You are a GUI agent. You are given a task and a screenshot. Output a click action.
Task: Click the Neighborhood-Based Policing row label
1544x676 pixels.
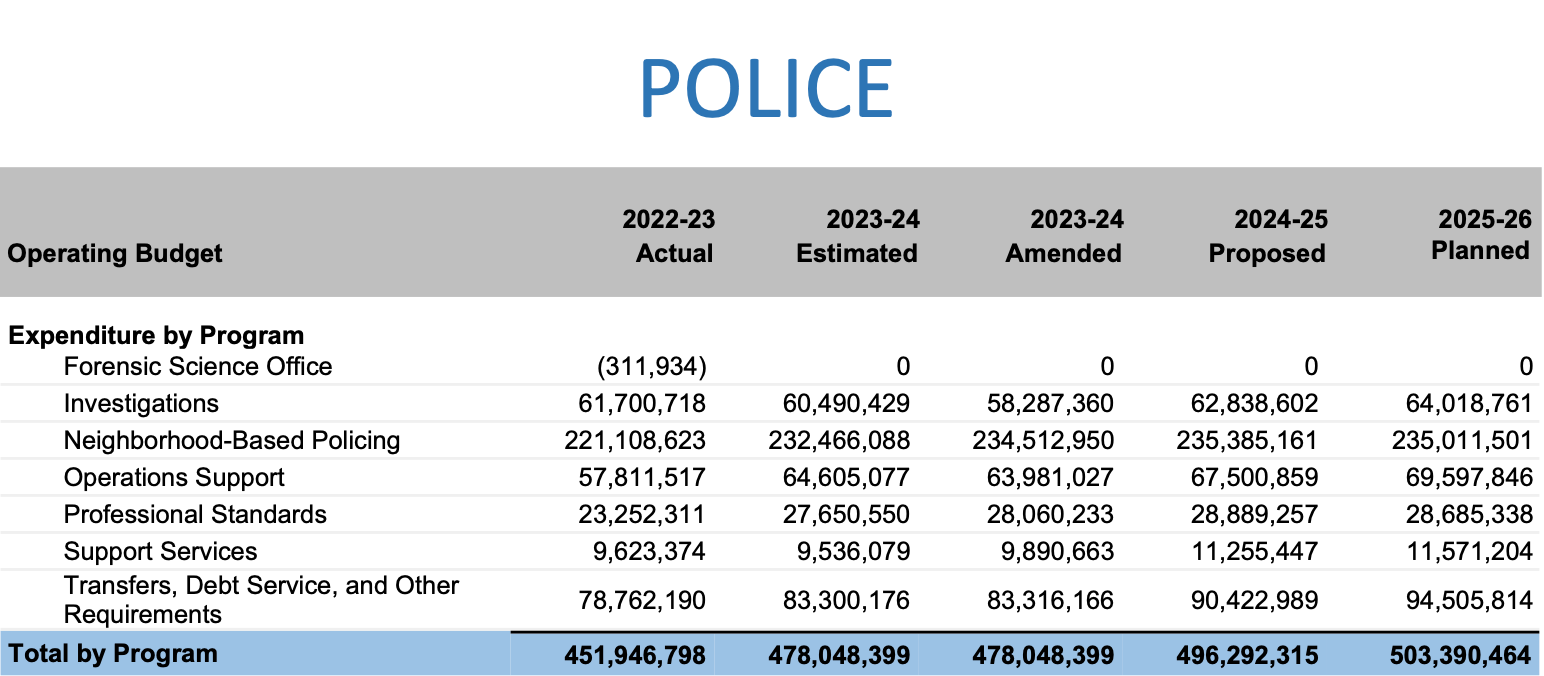coord(232,440)
